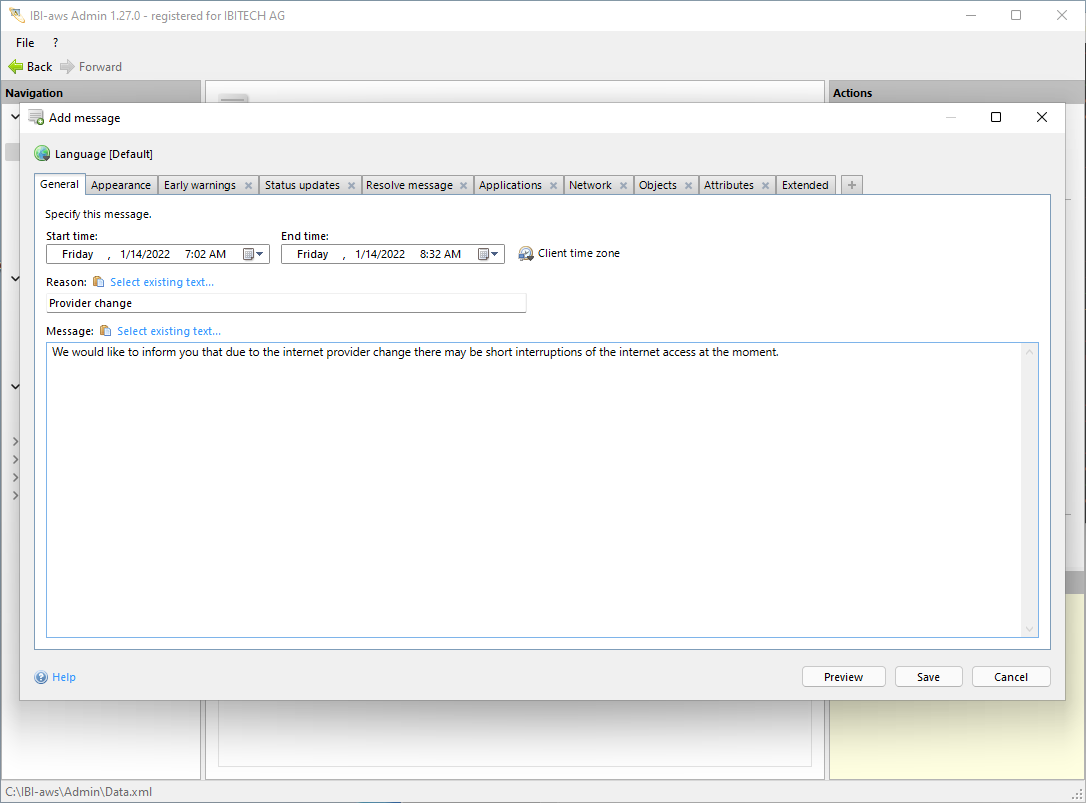The width and height of the screenshot is (1086, 803).
Task: Click the green Back arrow icon
Action: (15, 67)
